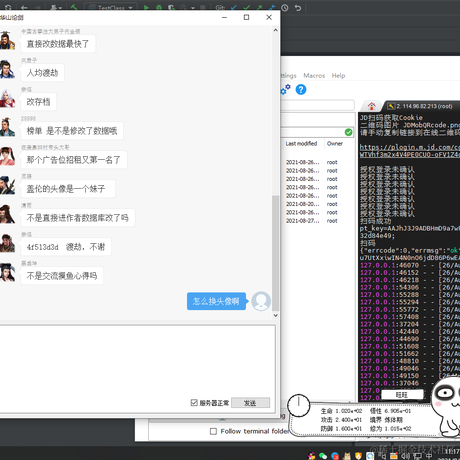Screen dimensions: 460x460
Task: Click terminal line 127.0.0.1:55288
Action: (410, 295)
